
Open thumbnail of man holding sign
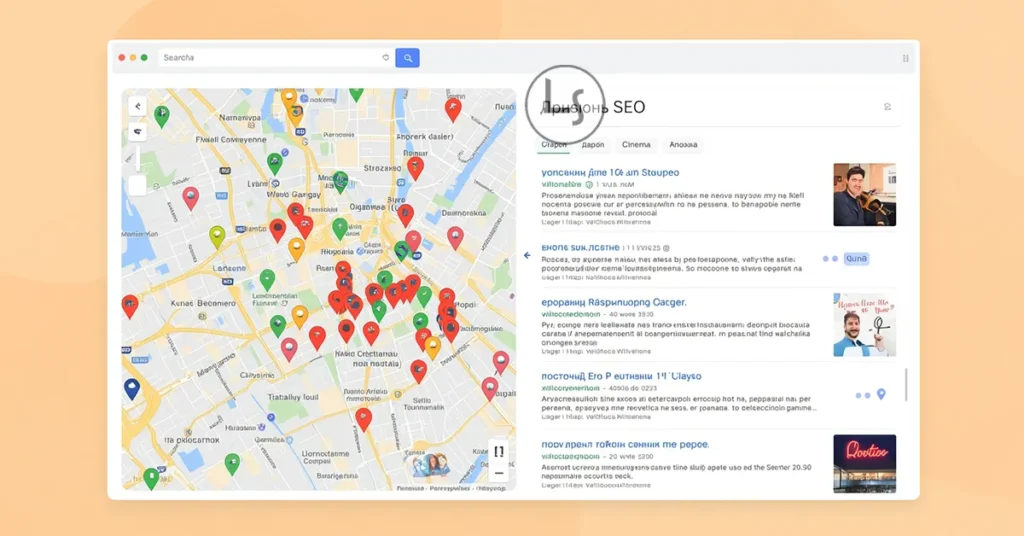(x=864, y=324)
